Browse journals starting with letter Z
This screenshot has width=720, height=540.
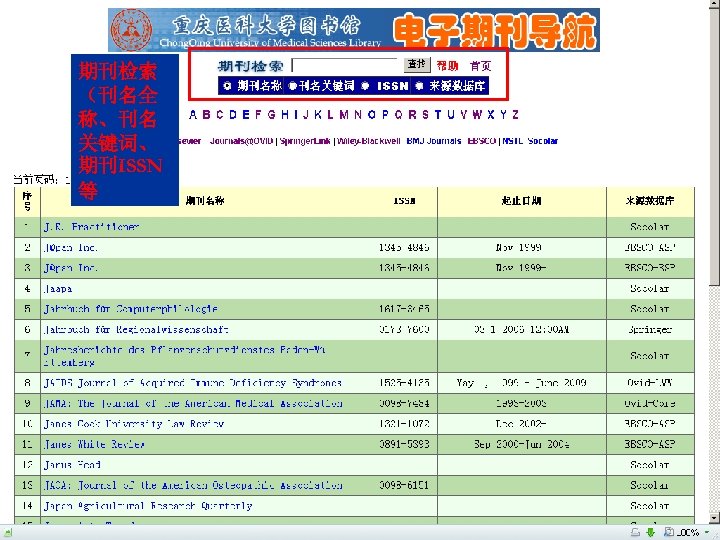(516, 115)
